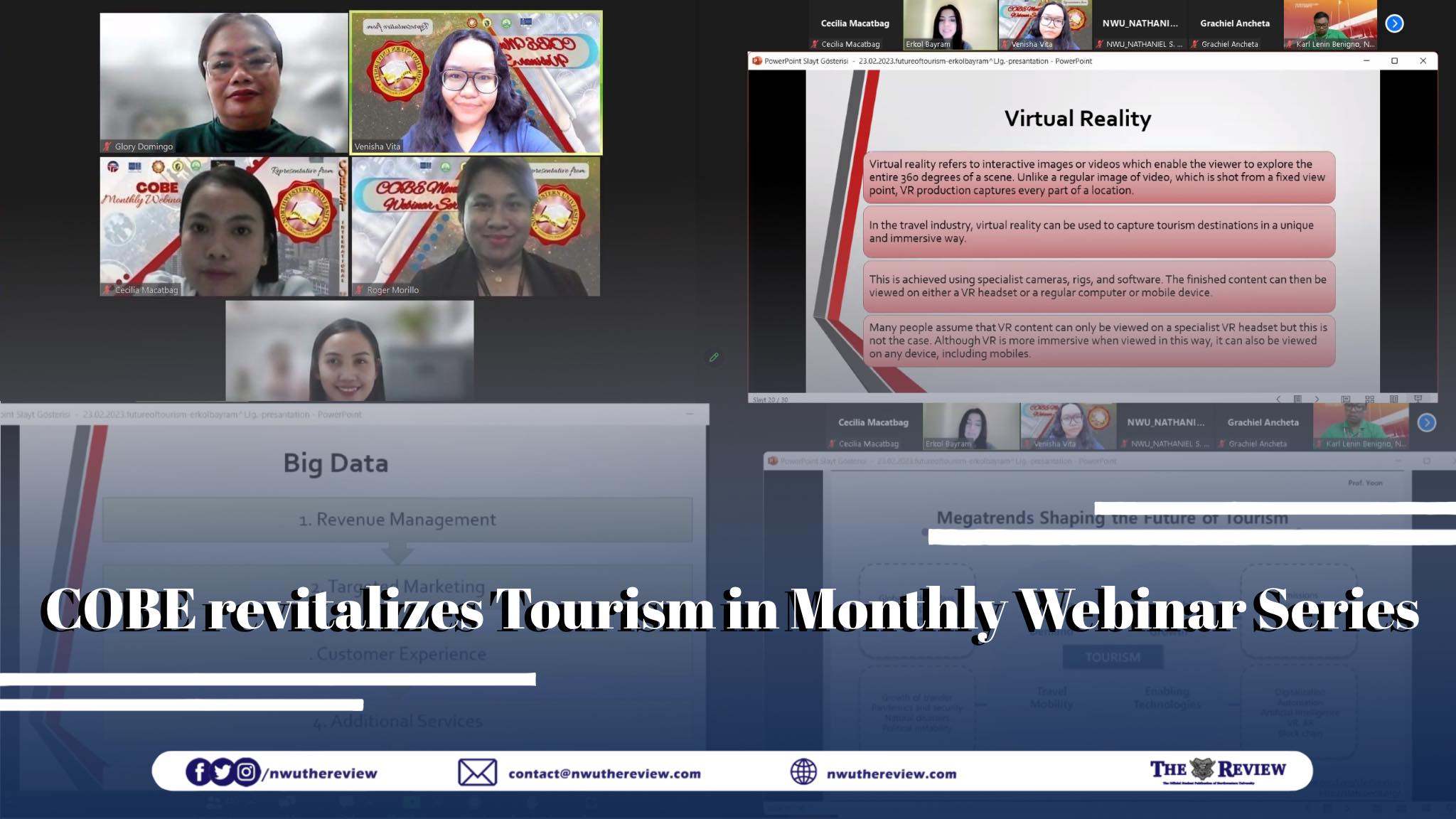Screen dimensions: 1456x819
Task: Open the Facebook icon in footer
Action: click(x=198, y=772)
